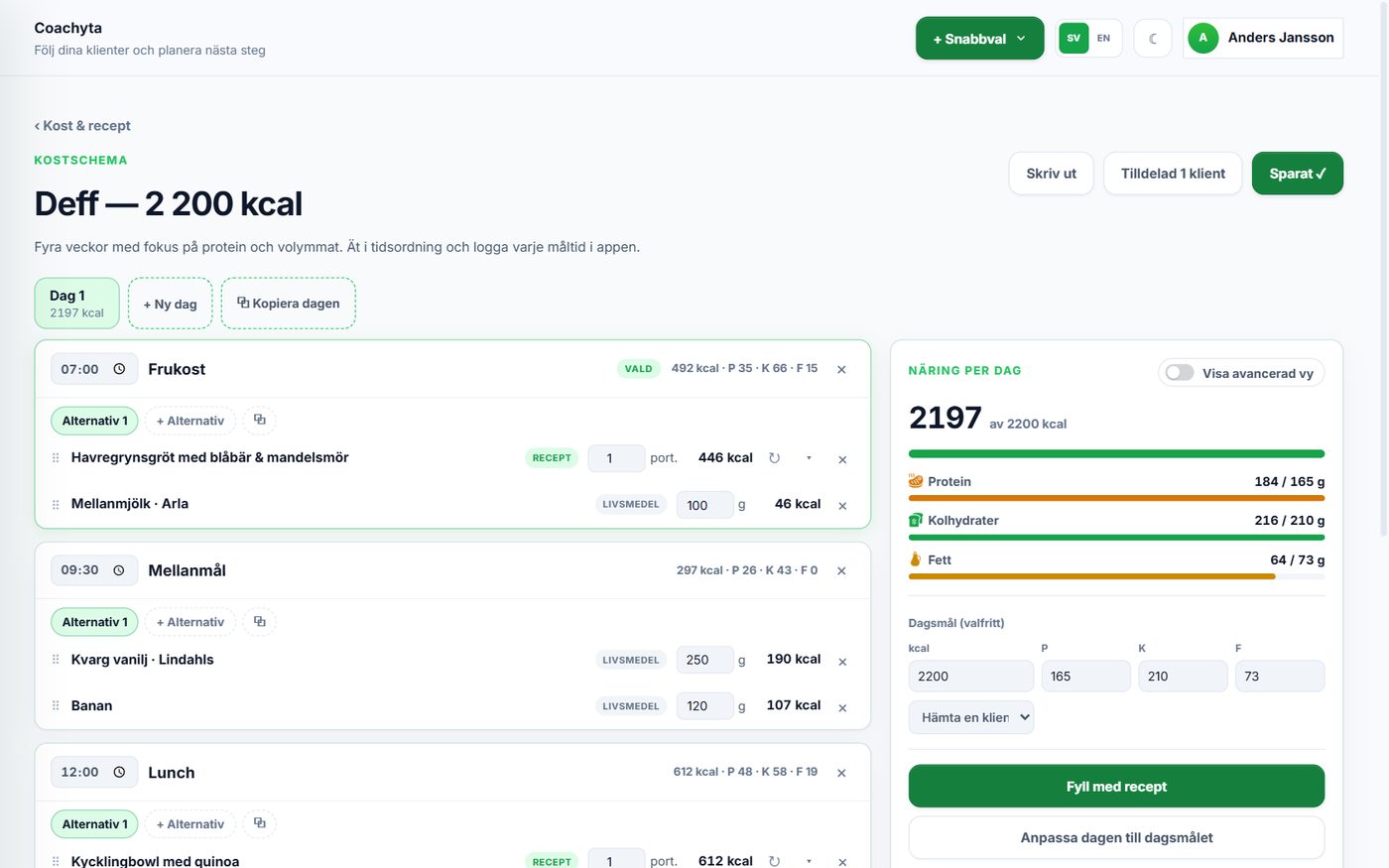Toggle Visa avancerad vy switch

(x=1180, y=373)
